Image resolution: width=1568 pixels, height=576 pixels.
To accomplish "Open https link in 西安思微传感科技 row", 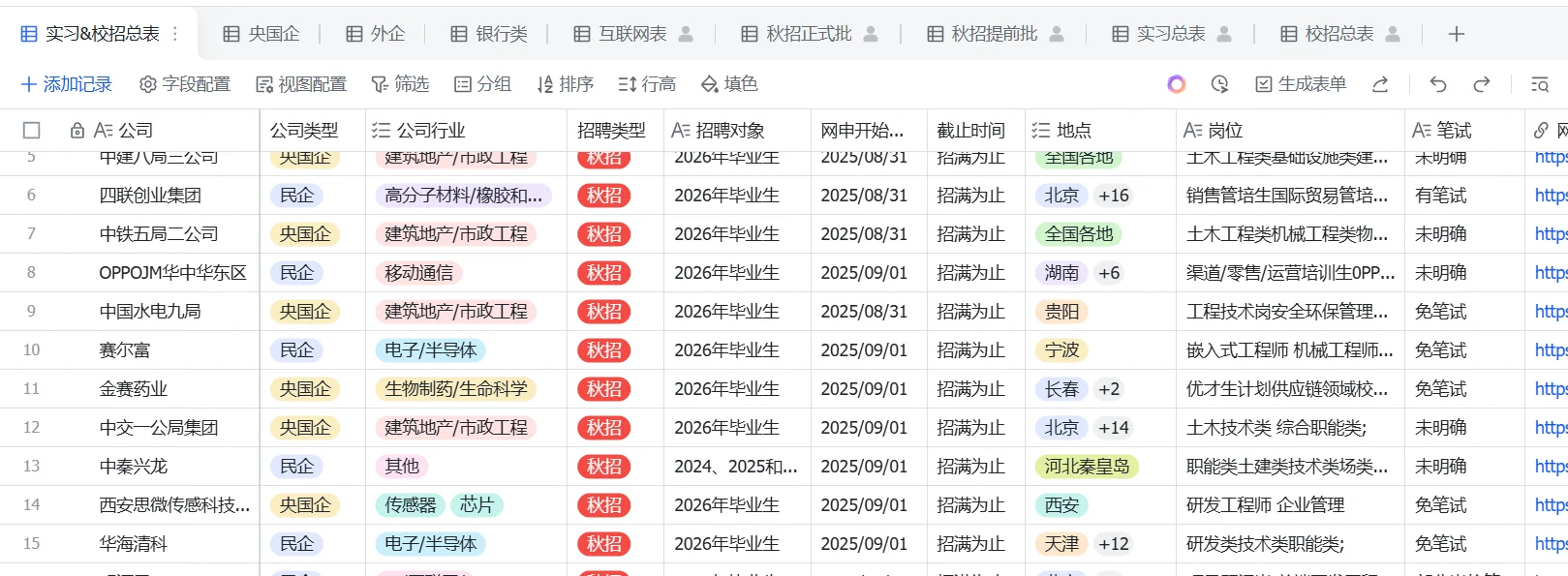I will click(1551, 505).
